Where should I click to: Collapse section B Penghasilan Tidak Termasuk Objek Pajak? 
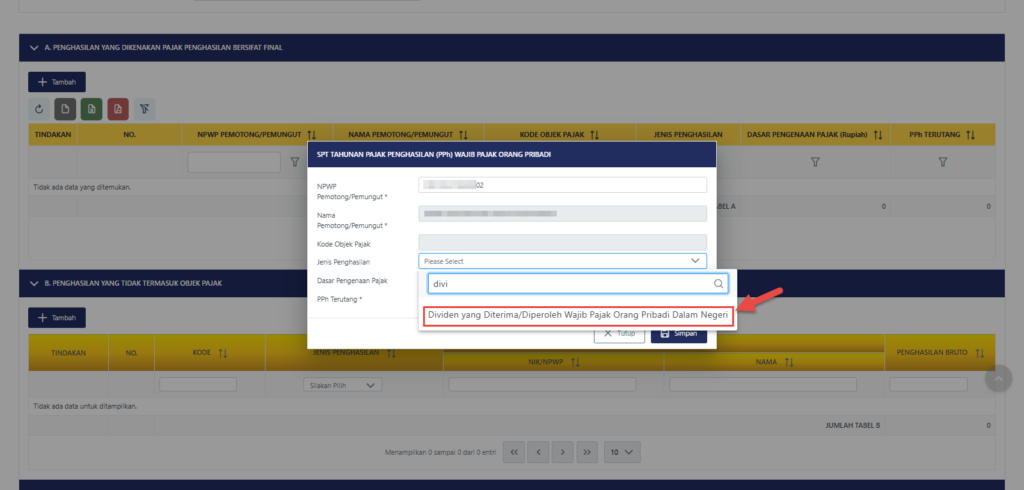click(25, 283)
